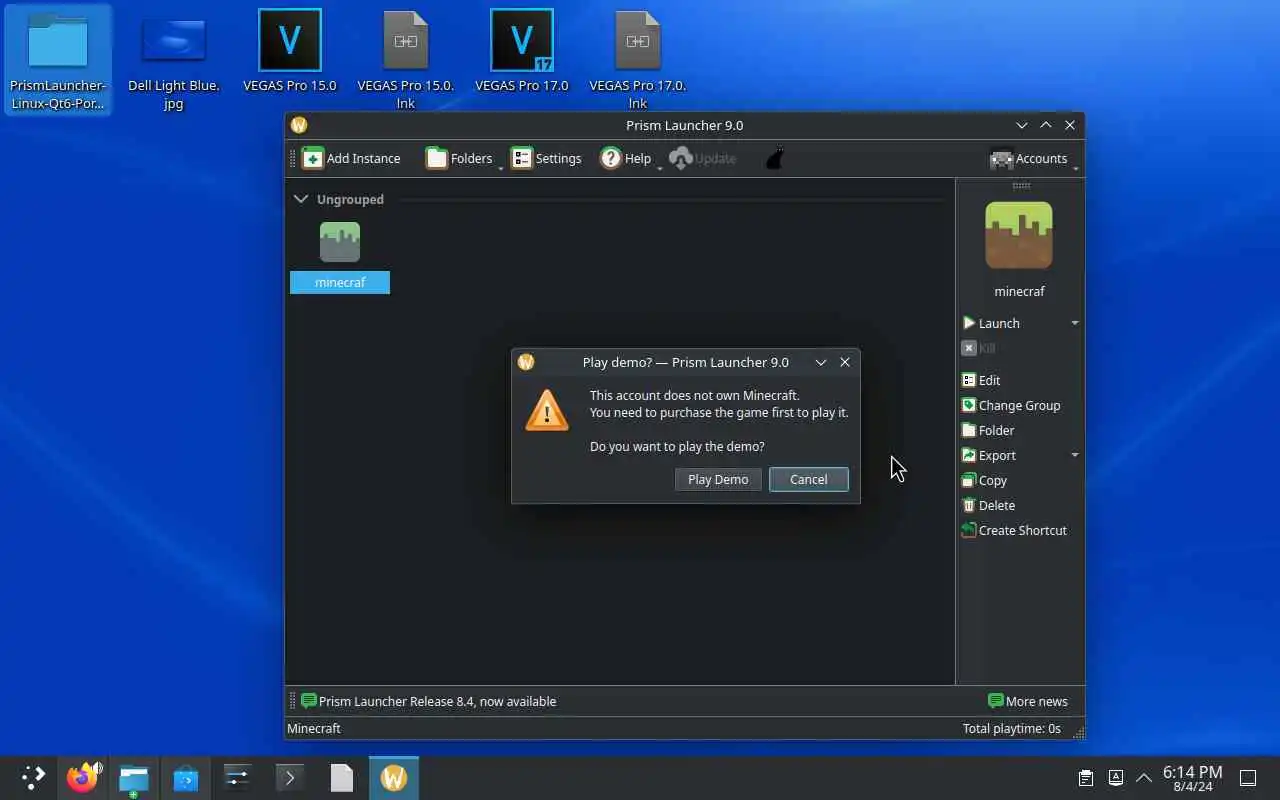Click the keyboard layout tray icon
Screen dimensions: 1280x800
1116,778
